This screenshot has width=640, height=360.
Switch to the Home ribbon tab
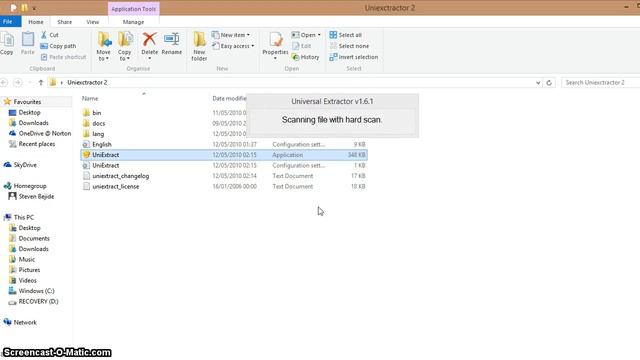[x=36, y=22]
